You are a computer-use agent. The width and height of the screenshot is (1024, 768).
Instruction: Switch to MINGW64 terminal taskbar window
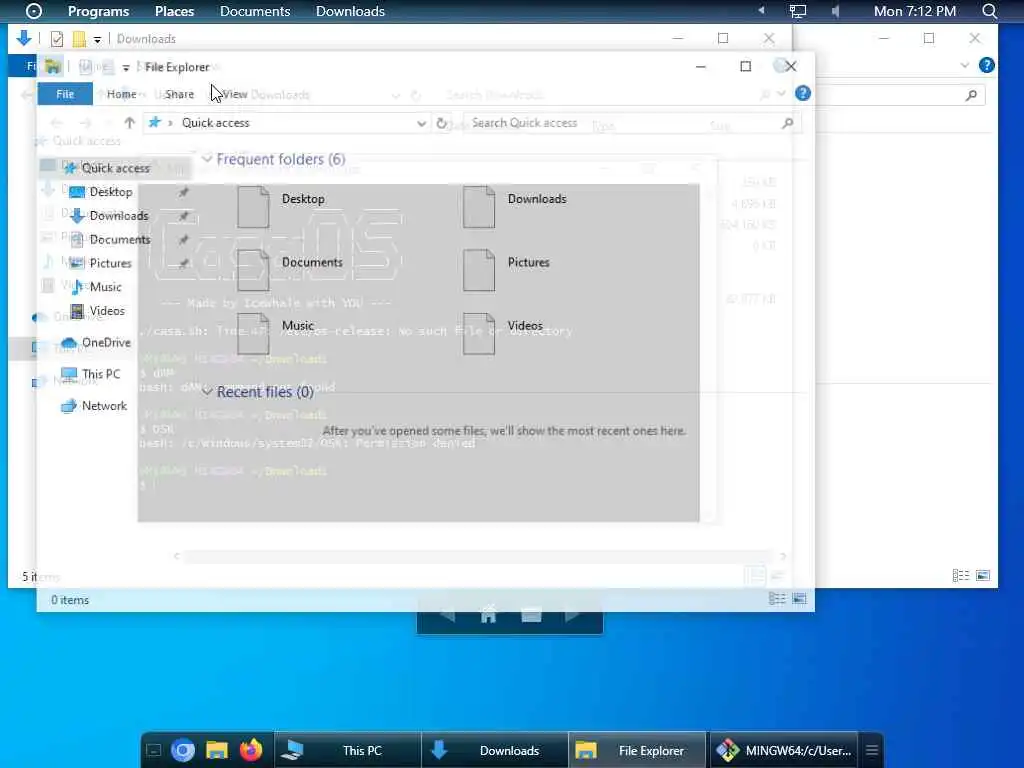[784, 750]
